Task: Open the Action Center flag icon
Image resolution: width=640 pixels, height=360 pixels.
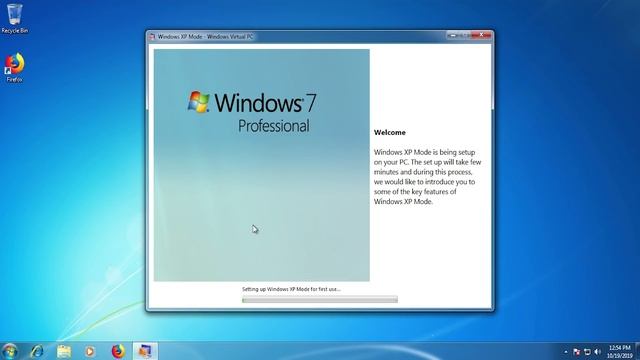Action: pyautogui.click(x=576, y=352)
